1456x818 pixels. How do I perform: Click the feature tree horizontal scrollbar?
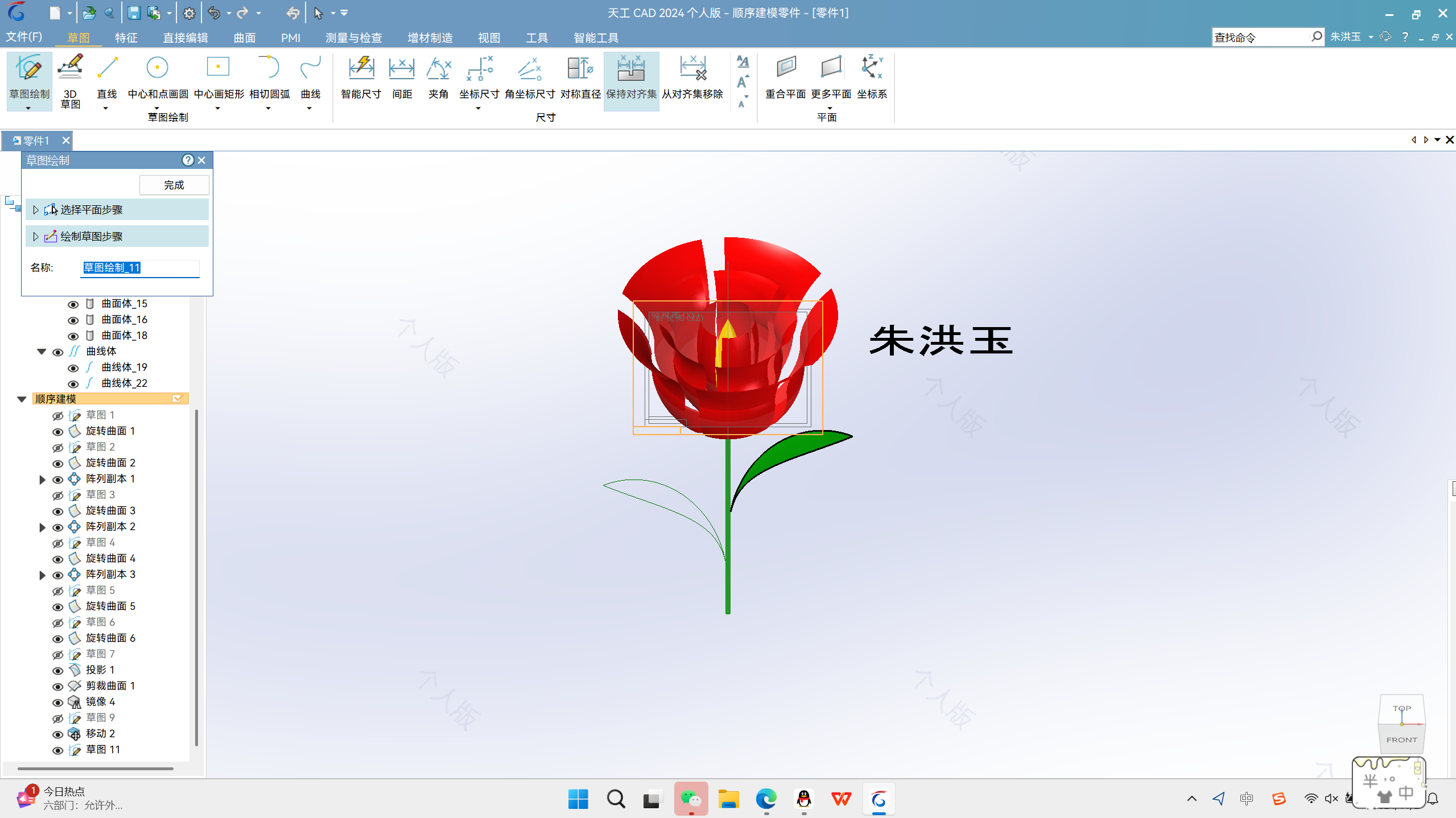pos(96,769)
